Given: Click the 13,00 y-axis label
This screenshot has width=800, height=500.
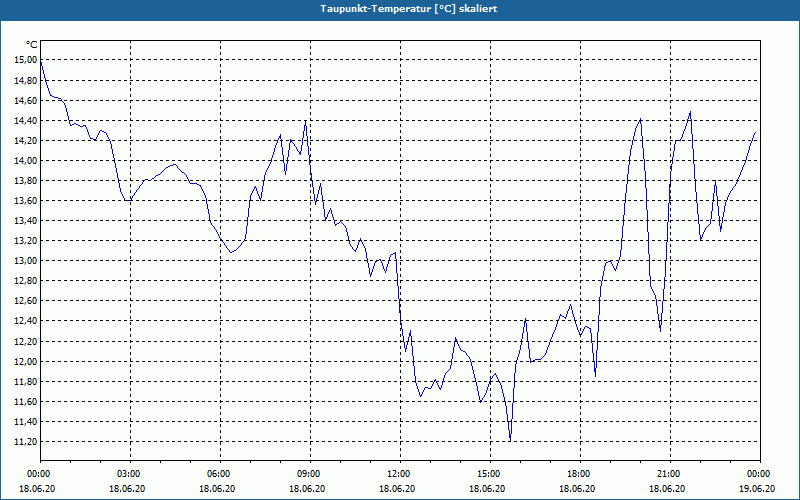Looking at the screenshot, I should click(x=27, y=261).
